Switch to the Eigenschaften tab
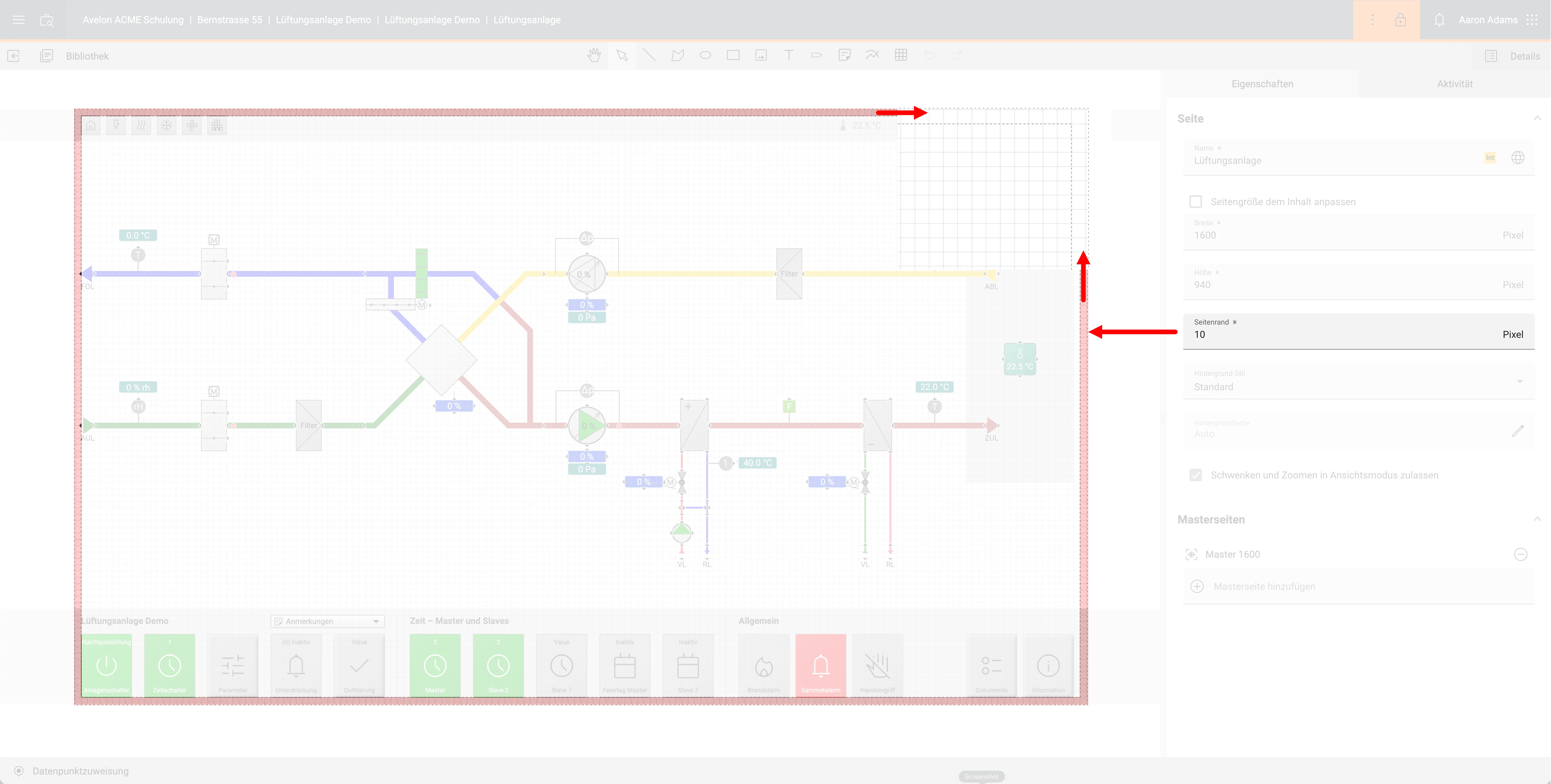Screen dimensions: 1551x784 pyautogui.click(x=1263, y=84)
